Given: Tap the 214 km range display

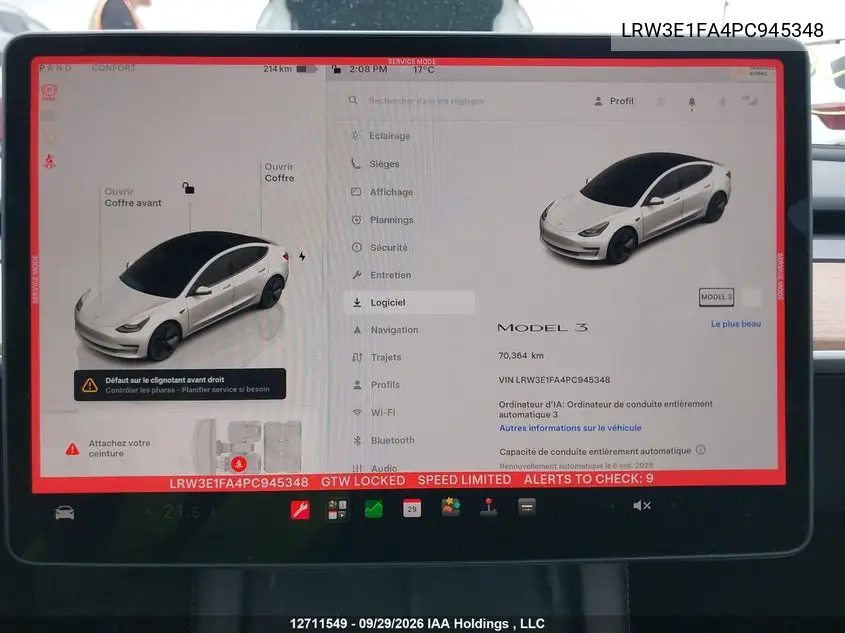Looking at the screenshot, I should [x=278, y=69].
